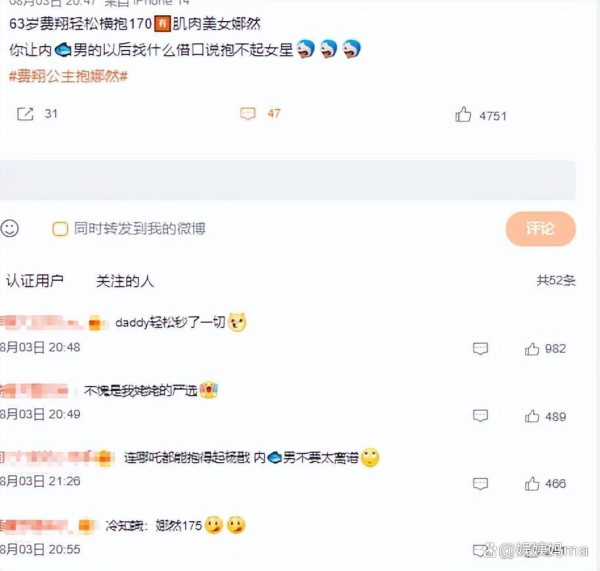Submit with the orange 评论 button
The image size is (600, 571).
coord(540,228)
